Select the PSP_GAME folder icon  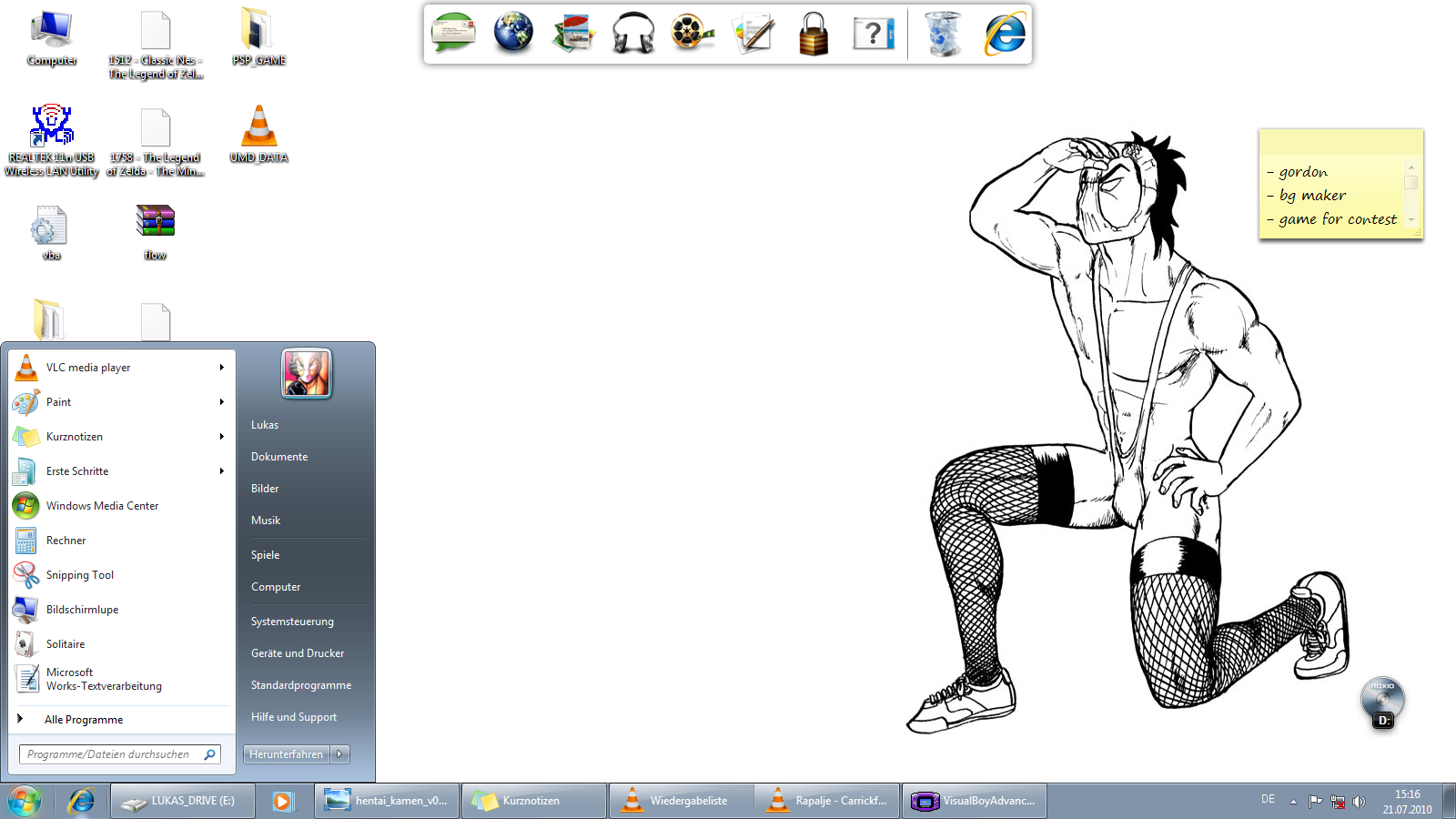[x=258, y=38]
